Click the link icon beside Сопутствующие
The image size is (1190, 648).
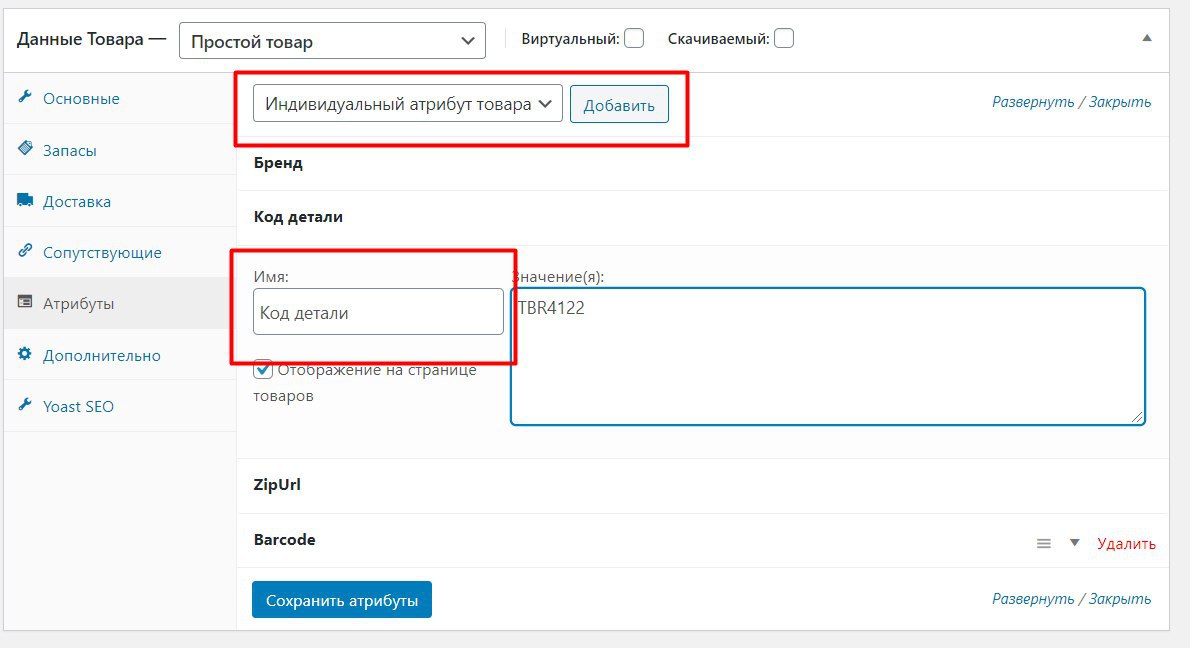click(25, 252)
